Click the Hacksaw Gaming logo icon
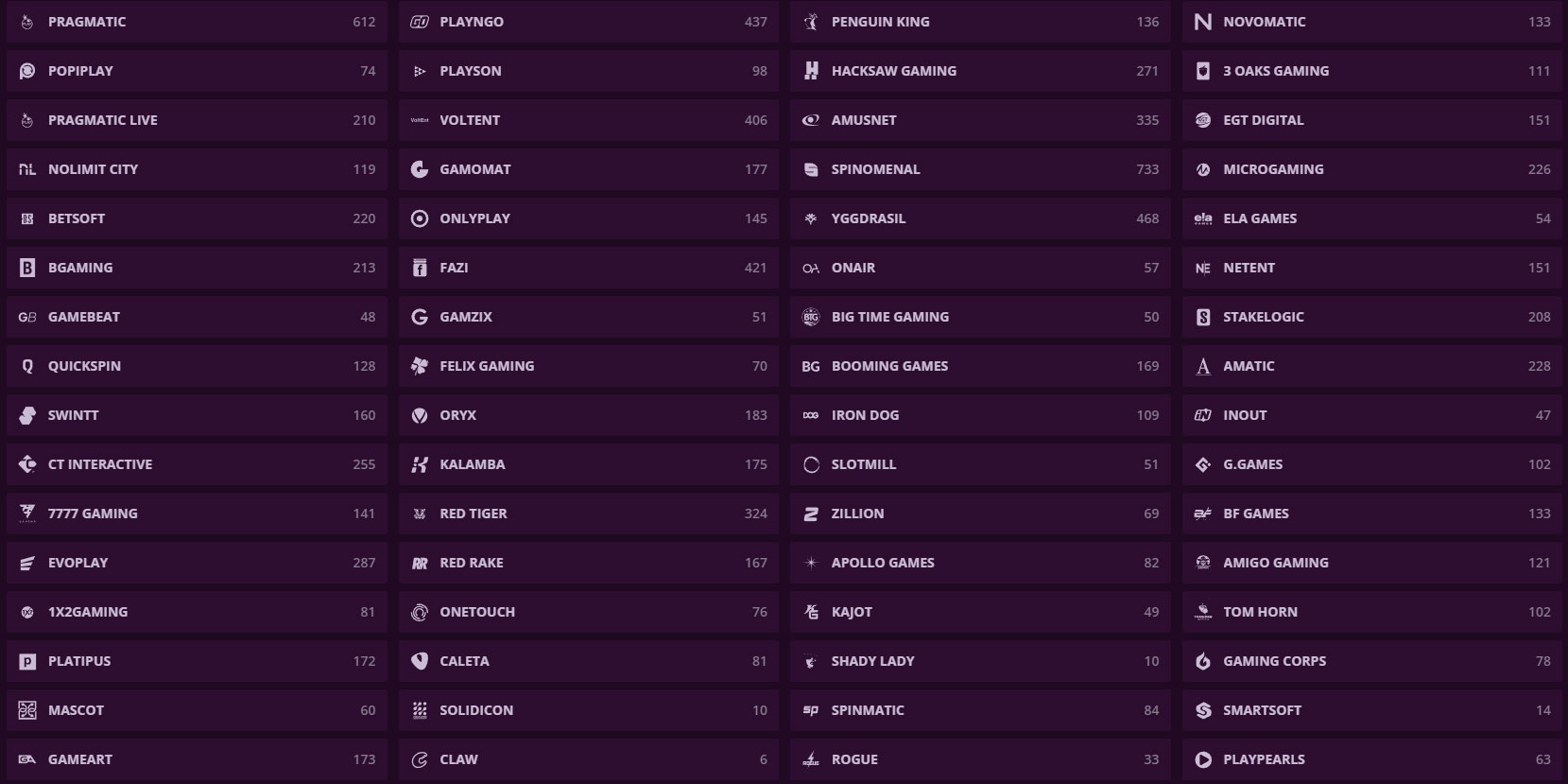The width and height of the screenshot is (1568, 784). [811, 71]
